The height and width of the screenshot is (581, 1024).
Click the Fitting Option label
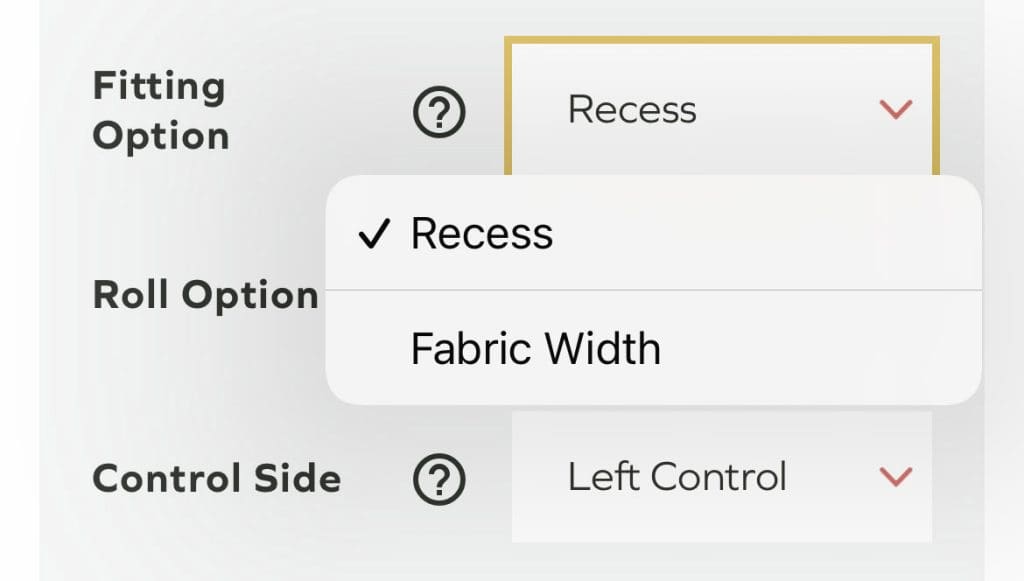coord(160,111)
